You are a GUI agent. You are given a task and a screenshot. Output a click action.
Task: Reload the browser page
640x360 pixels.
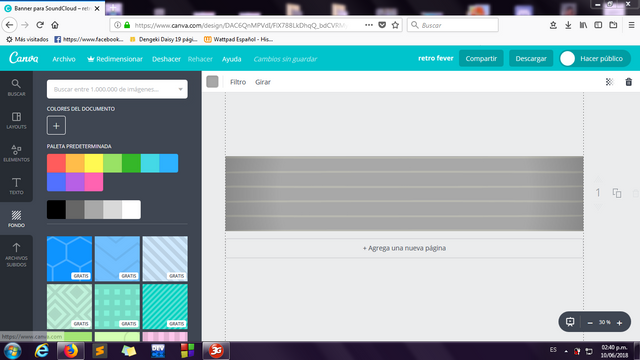click(40, 25)
